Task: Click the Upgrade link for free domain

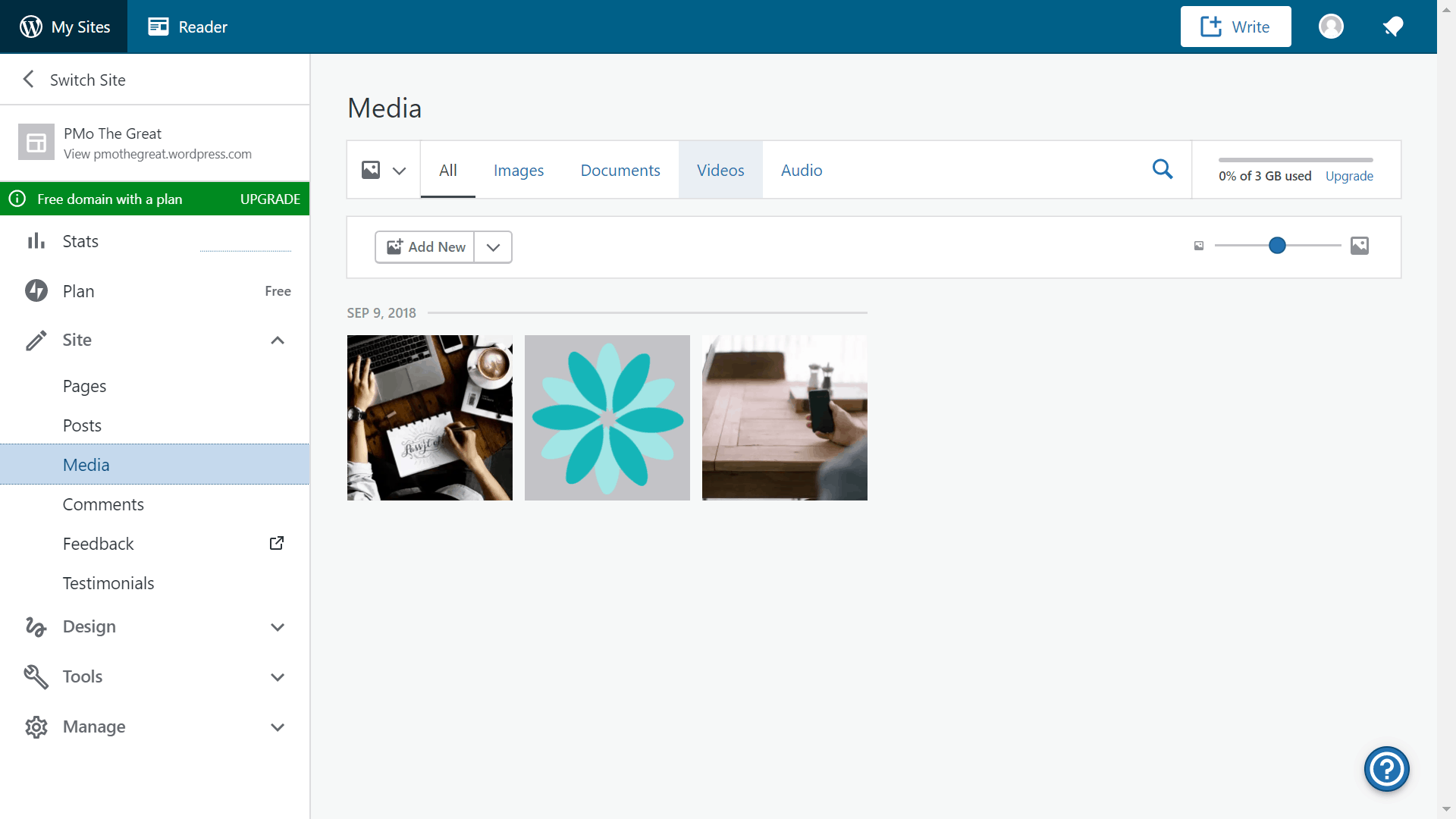Action: tap(271, 199)
